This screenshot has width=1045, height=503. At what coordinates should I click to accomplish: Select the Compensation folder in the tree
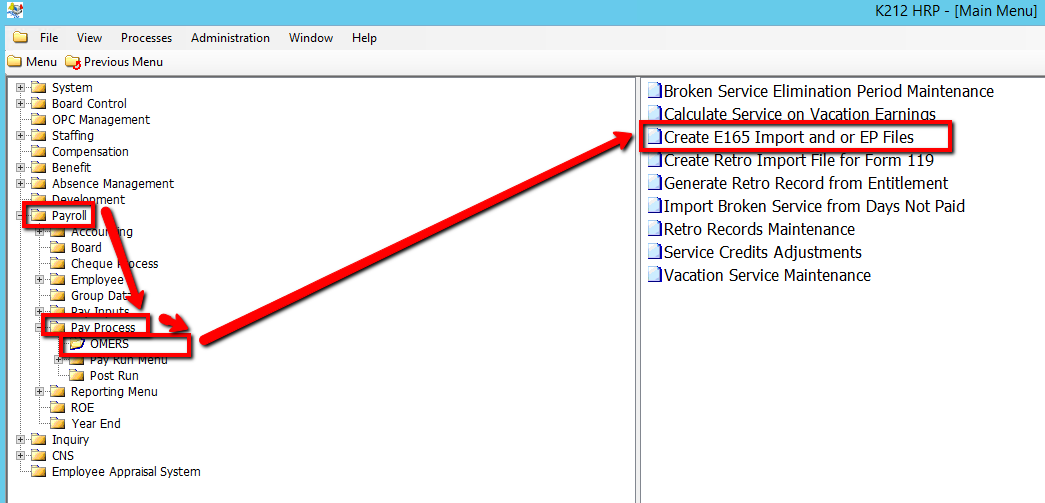coord(90,152)
